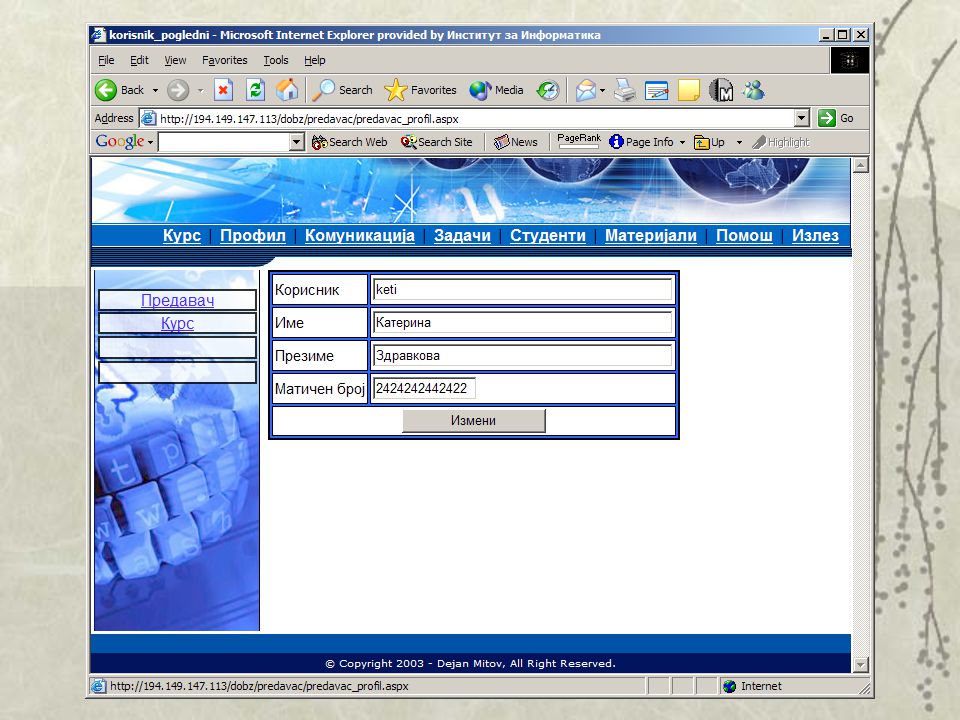Open the History clock icon
This screenshot has width=960, height=720.
pyautogui.click(x=548, y=90)
